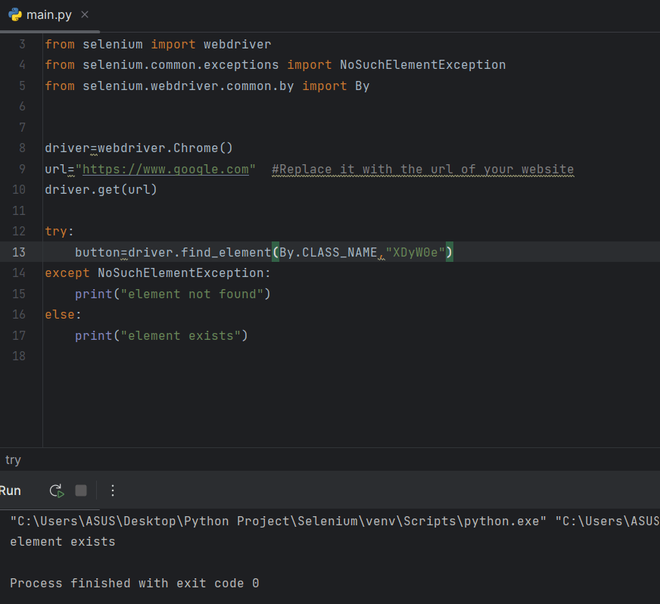Open the Run toolbar more options menu
The width and height of the screenshot is (660, 604).
click(x=113, y=490)
